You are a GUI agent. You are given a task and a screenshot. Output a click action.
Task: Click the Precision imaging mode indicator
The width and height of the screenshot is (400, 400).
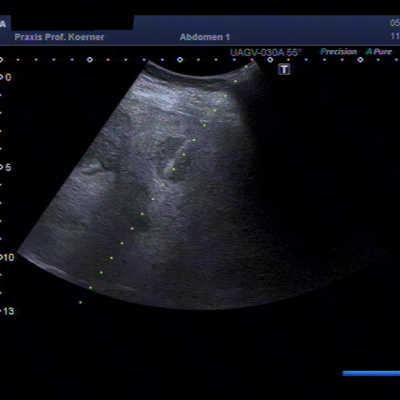338,52
